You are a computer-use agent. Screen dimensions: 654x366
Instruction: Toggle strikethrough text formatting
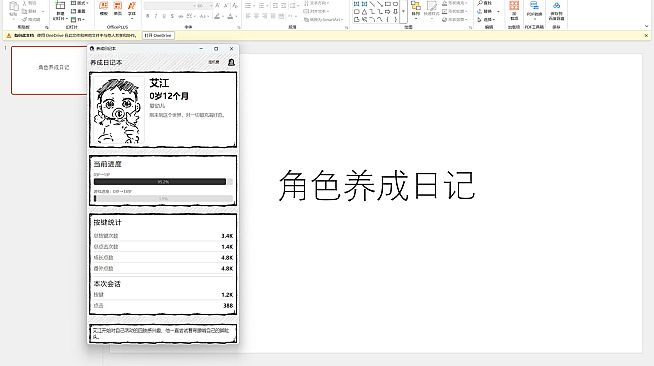coord(172,16)
